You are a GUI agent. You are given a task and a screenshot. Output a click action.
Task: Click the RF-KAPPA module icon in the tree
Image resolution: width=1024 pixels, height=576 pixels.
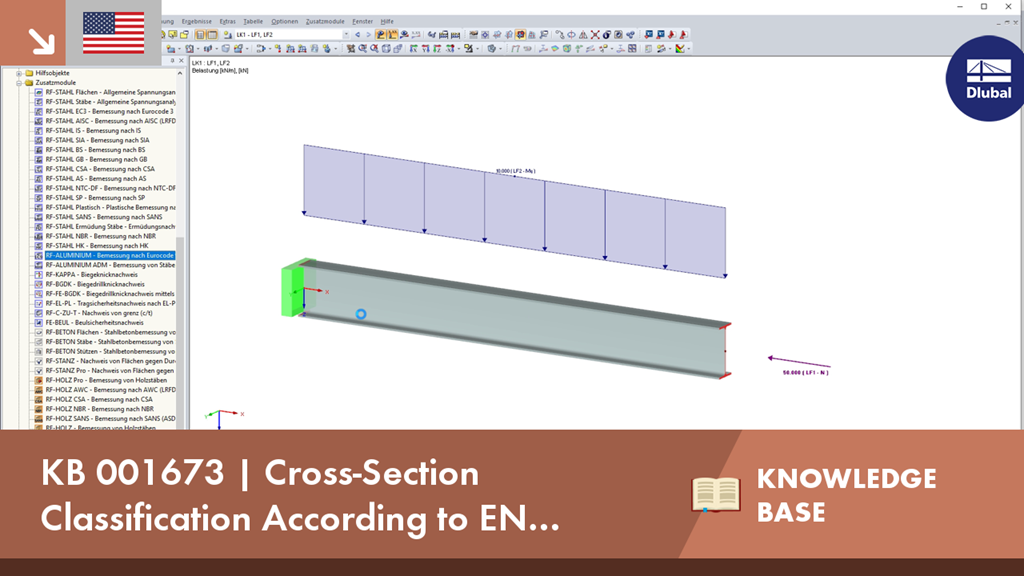tap(39, 275)
